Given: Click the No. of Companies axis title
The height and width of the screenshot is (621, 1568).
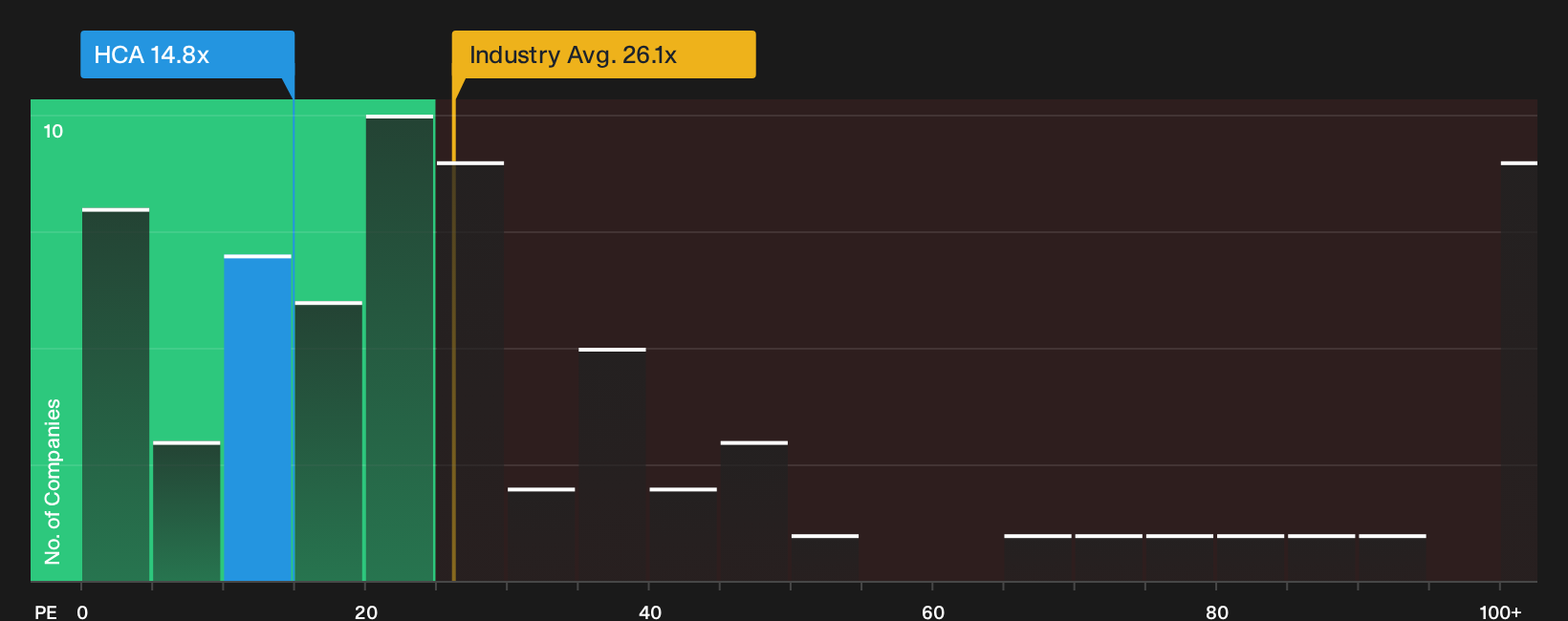Looking at the screenshot, I should [53, 482].
